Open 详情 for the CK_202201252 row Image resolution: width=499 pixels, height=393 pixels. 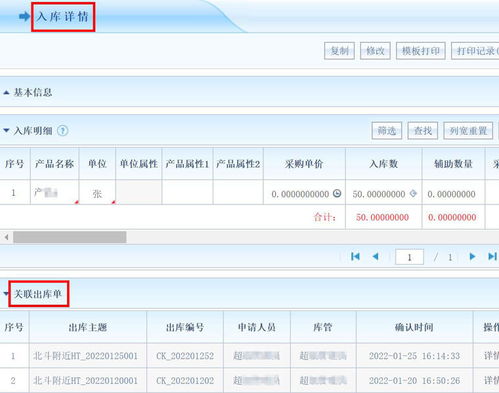pyautogui.click(x=491, y=356)
